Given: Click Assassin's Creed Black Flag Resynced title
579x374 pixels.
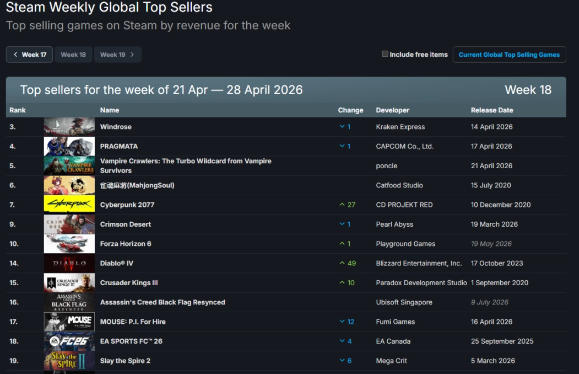Looking at the screenshot, I should (162, 302).
